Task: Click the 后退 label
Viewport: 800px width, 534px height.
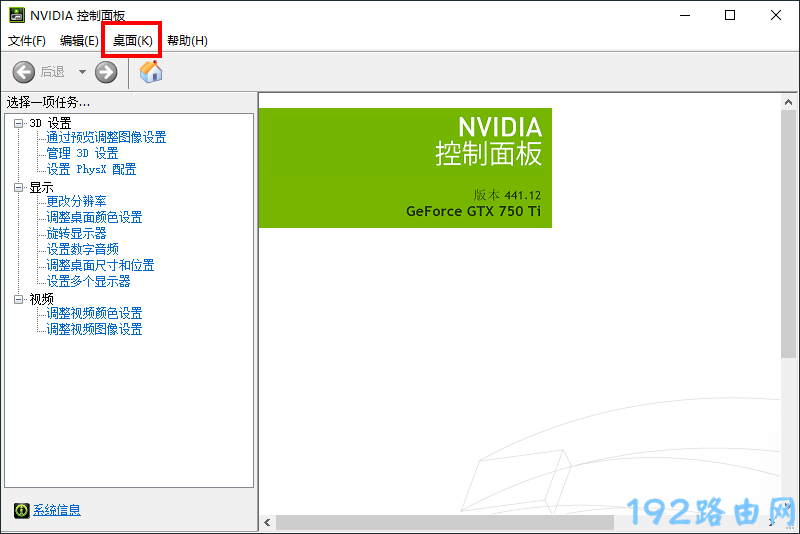Action: (x=53, y=72)
